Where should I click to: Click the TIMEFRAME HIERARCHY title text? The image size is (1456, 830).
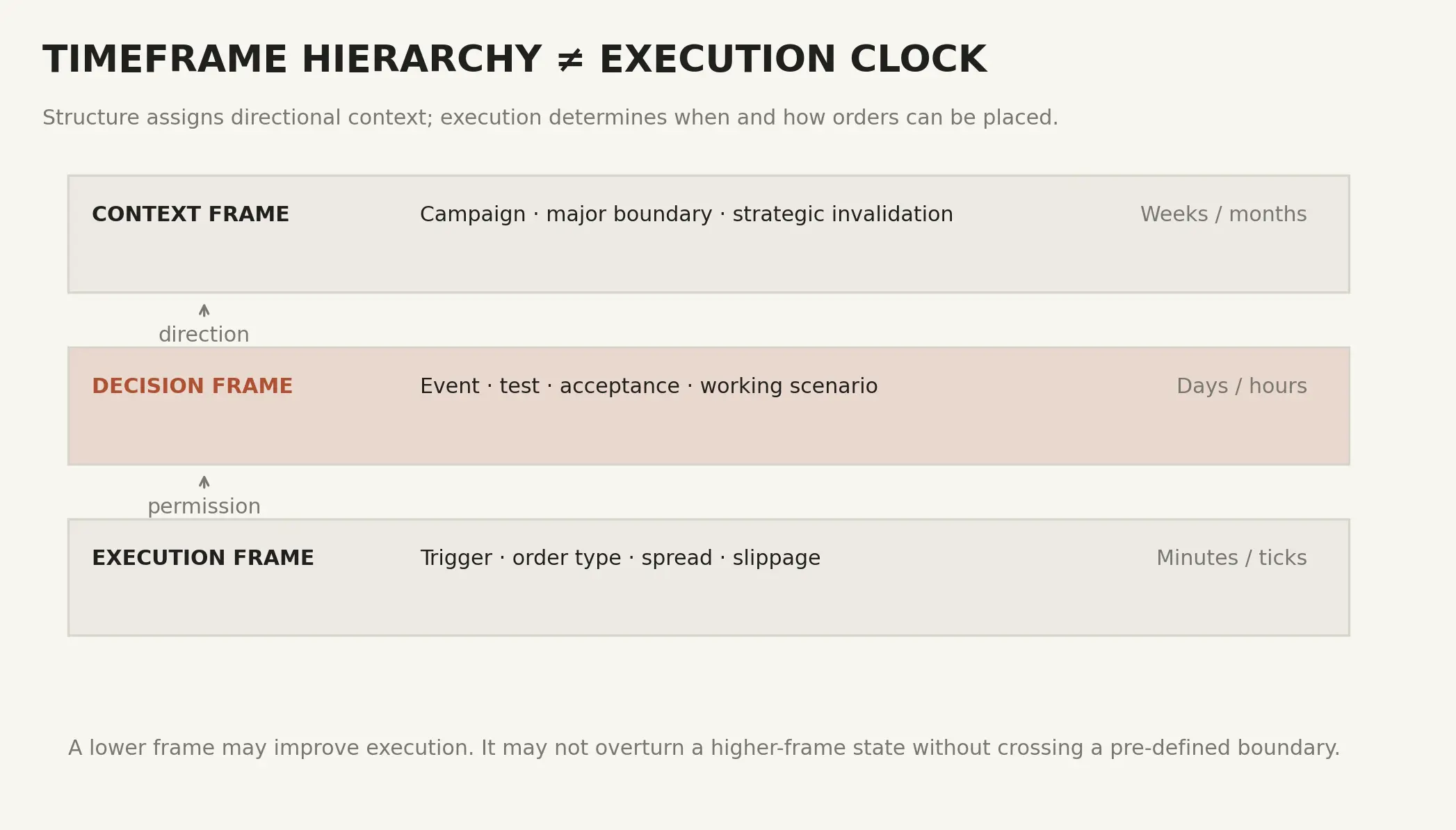(x=292, y=60)
